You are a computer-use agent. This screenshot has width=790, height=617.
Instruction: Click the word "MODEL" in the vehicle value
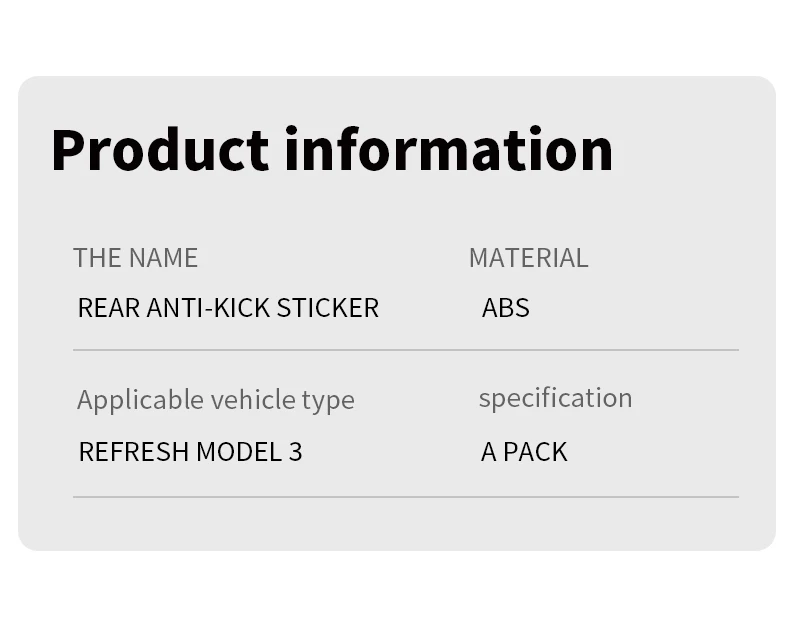pyautogui.click(x=239, y=452)
